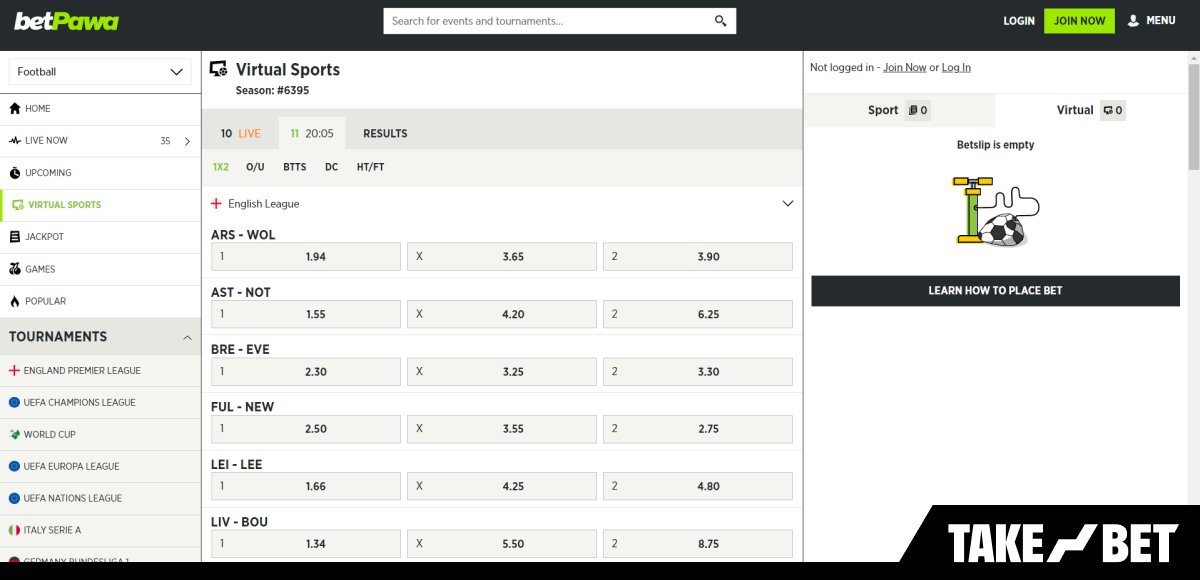
Task: Click the Live Now pulse icon
Action: [15, 141]
